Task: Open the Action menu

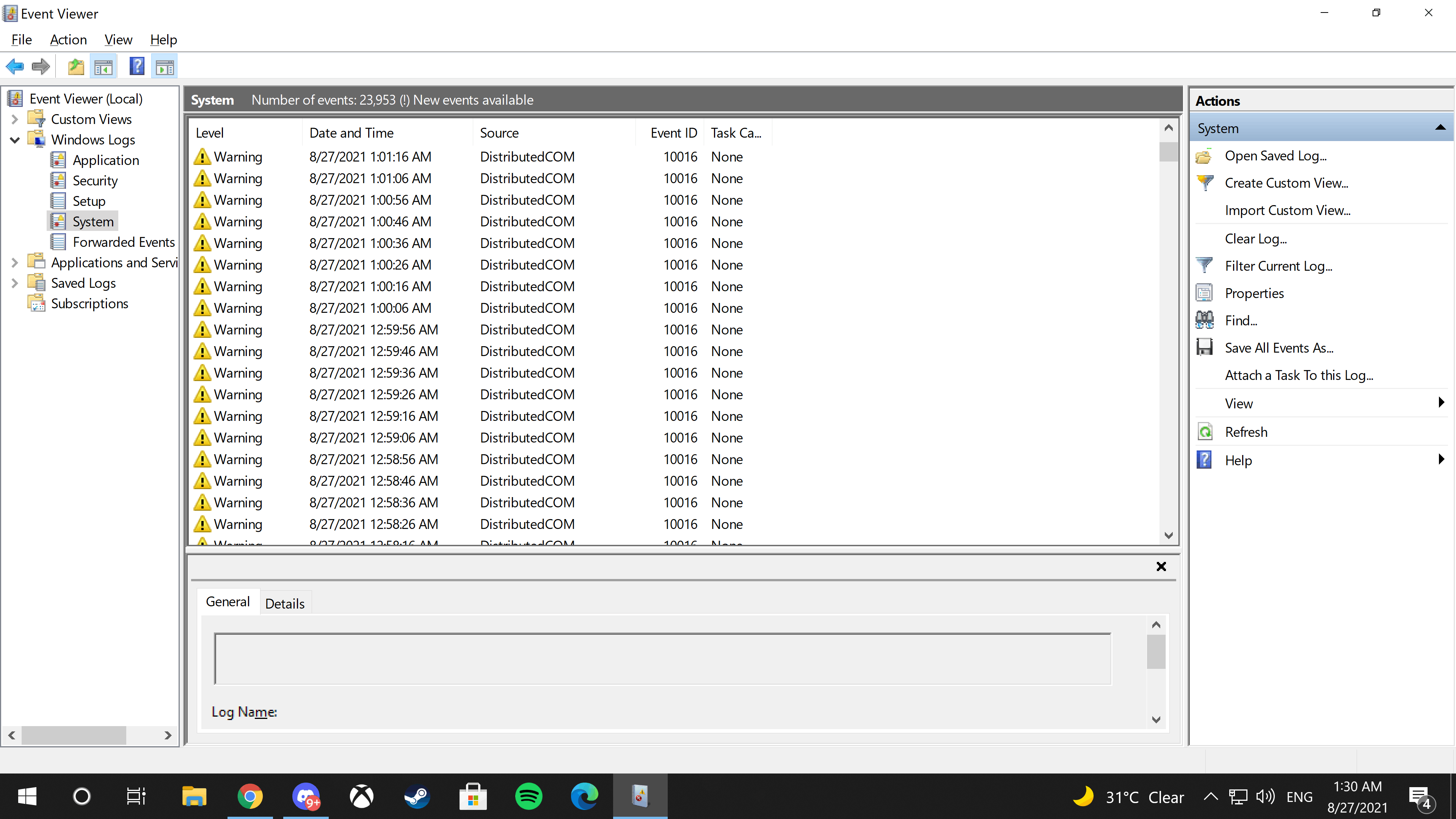Action: point(68,39)
